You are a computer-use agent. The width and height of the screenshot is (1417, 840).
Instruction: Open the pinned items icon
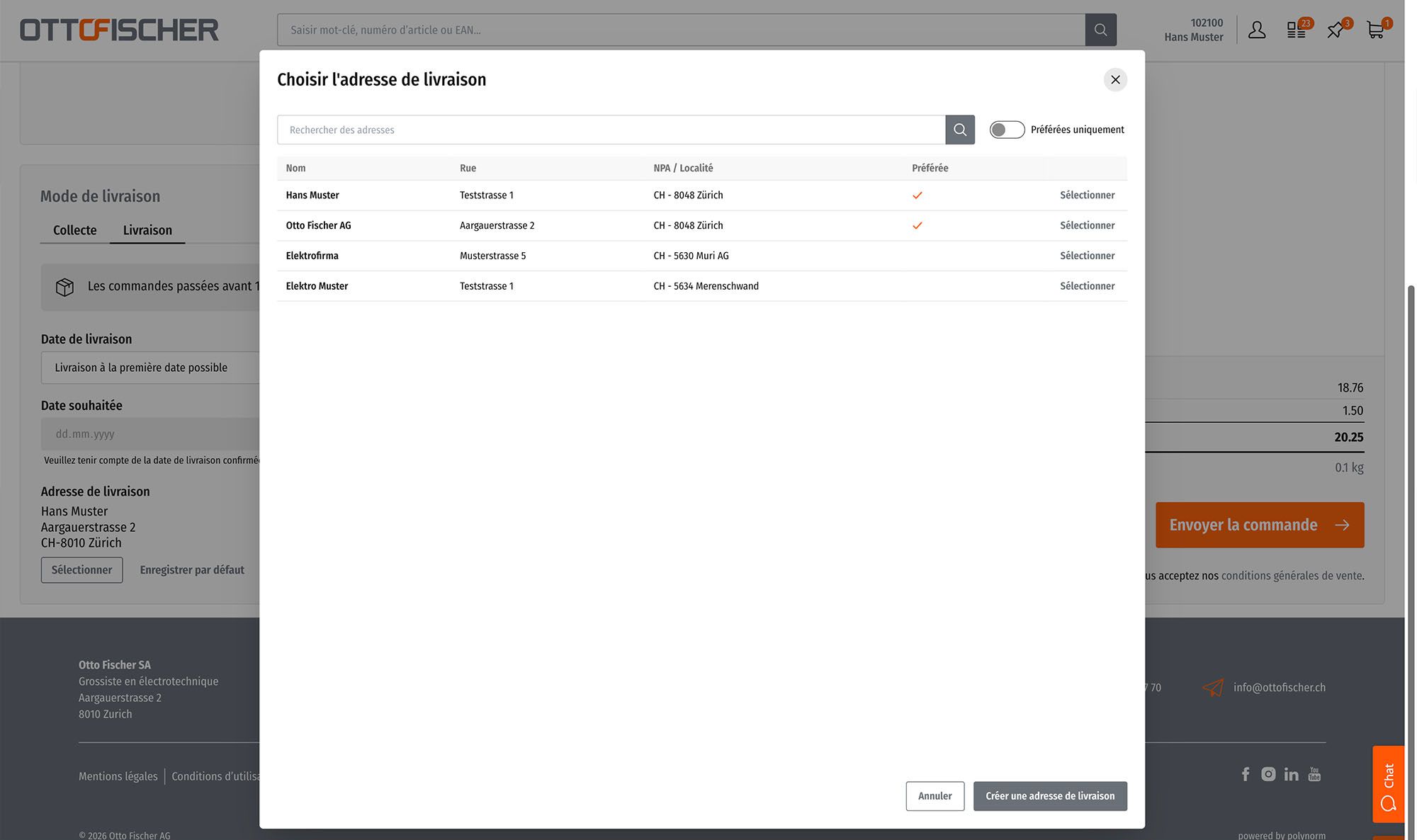(x=1336, y=30)
